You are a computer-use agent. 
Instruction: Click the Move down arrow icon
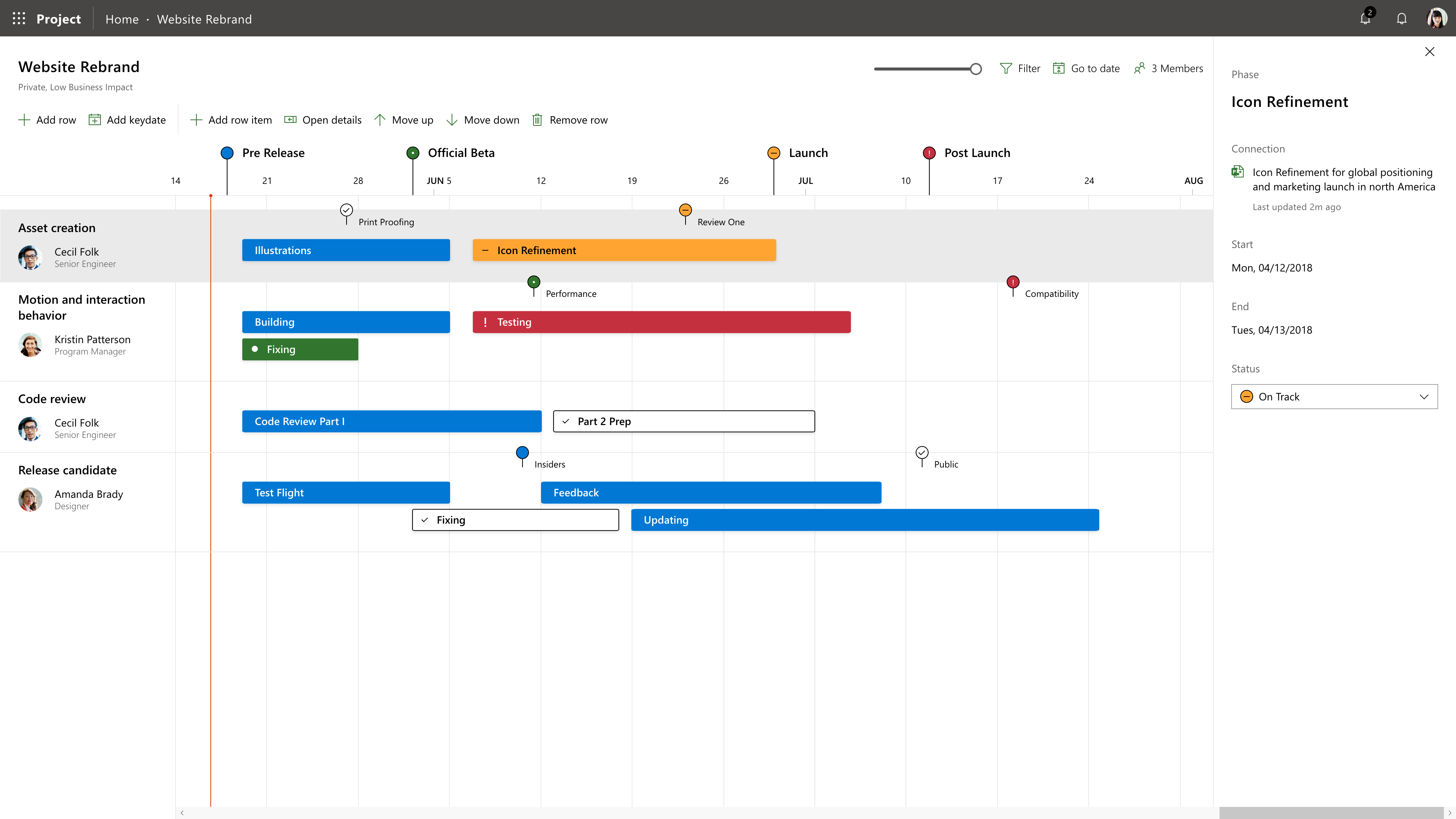(452, 119)
